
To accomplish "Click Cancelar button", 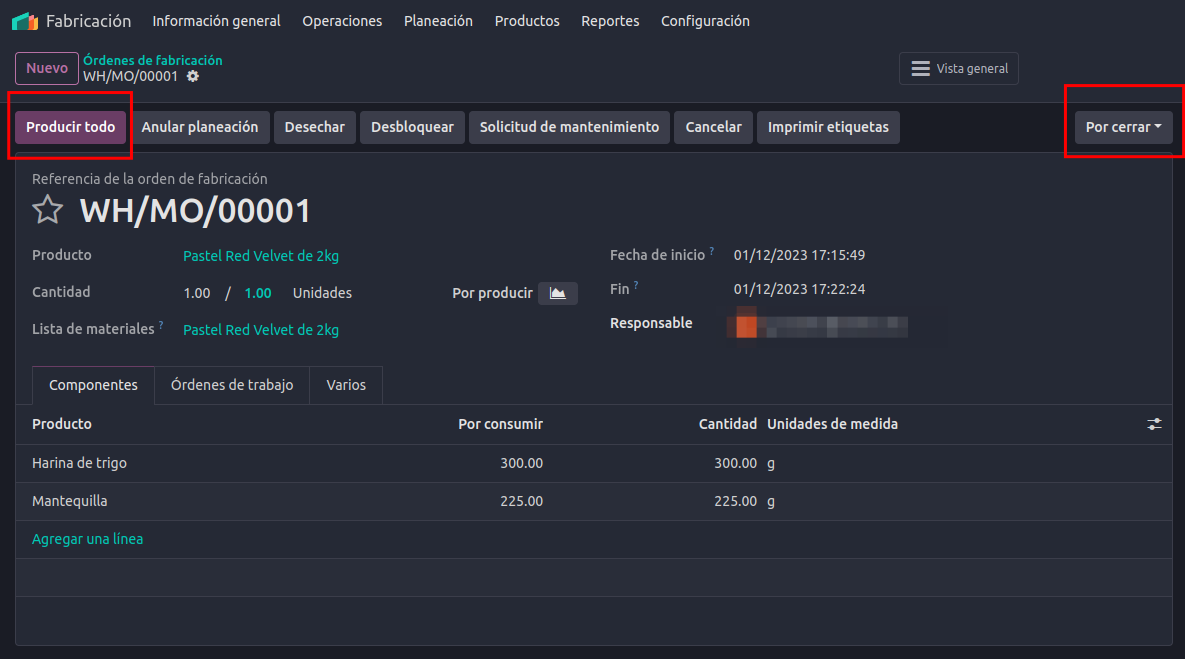I will point(713,127).
